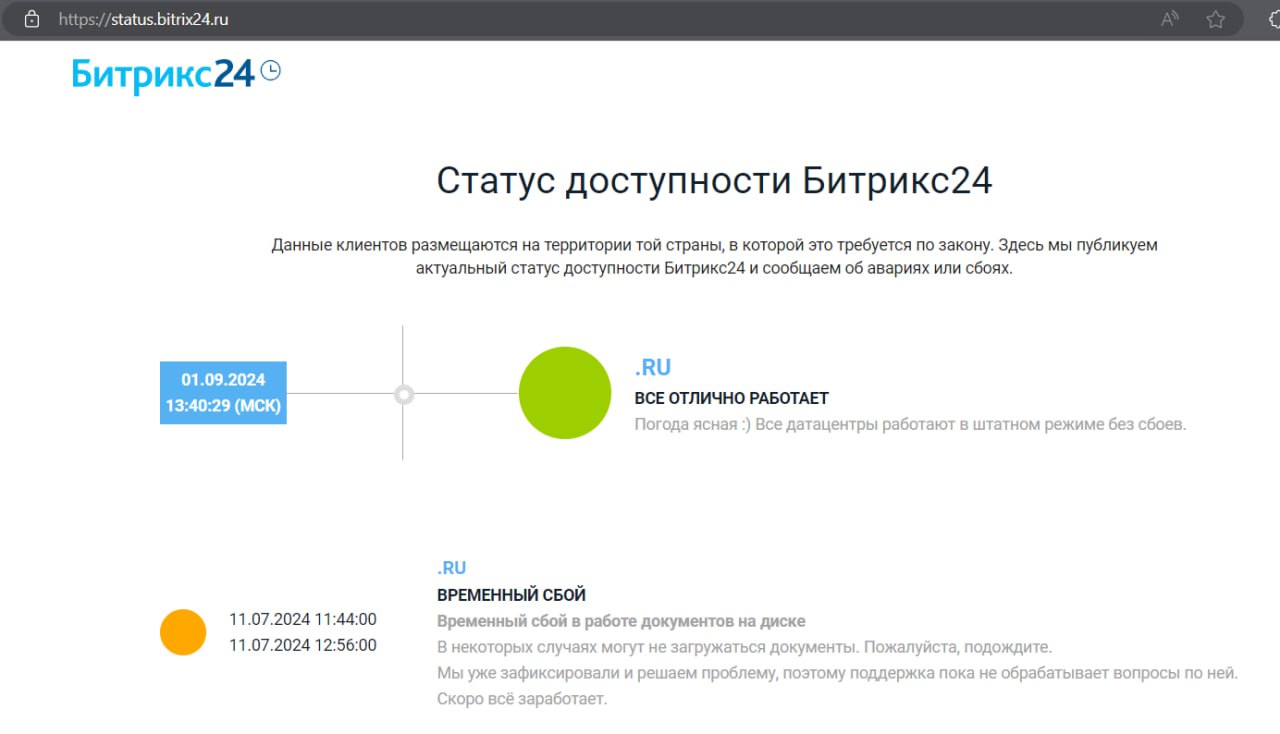Click the line Мы уже зафиксировали и решаем проблему
The height and width of the screenshot is (734, 1280).
pos(838,673)
